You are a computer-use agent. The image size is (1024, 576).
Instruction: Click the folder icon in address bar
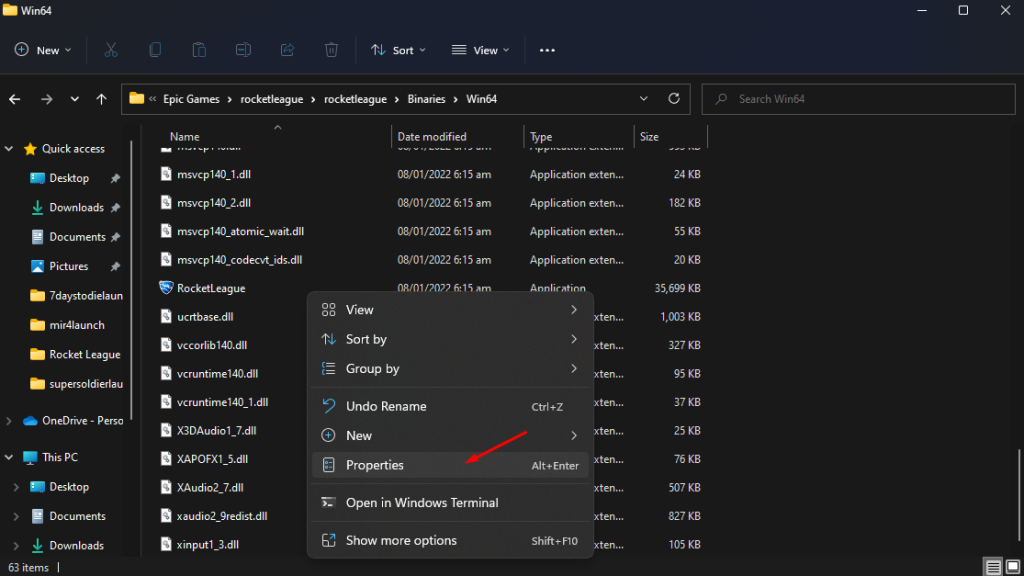tap(136, 99)
